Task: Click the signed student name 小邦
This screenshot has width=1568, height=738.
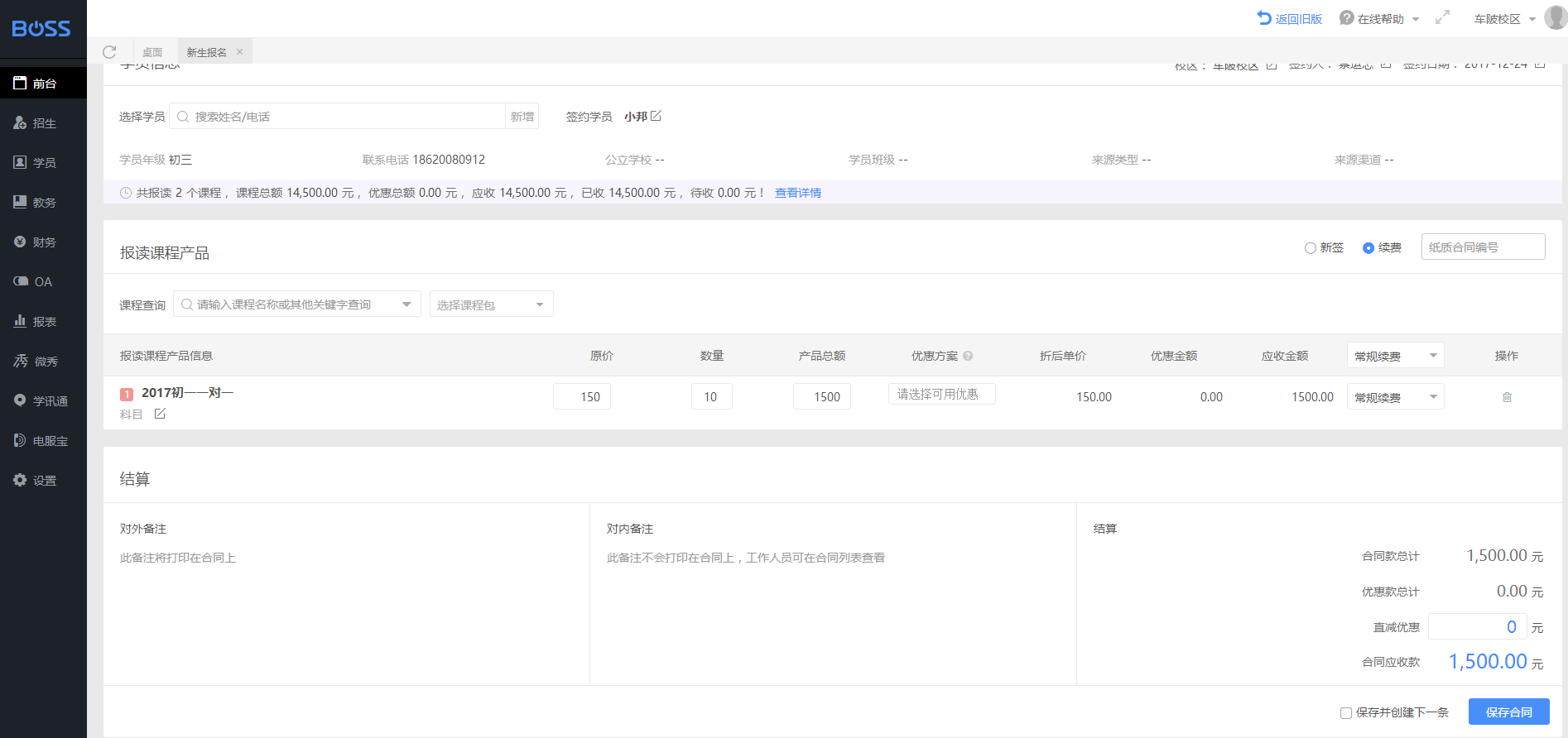Action: coord(636,117)
